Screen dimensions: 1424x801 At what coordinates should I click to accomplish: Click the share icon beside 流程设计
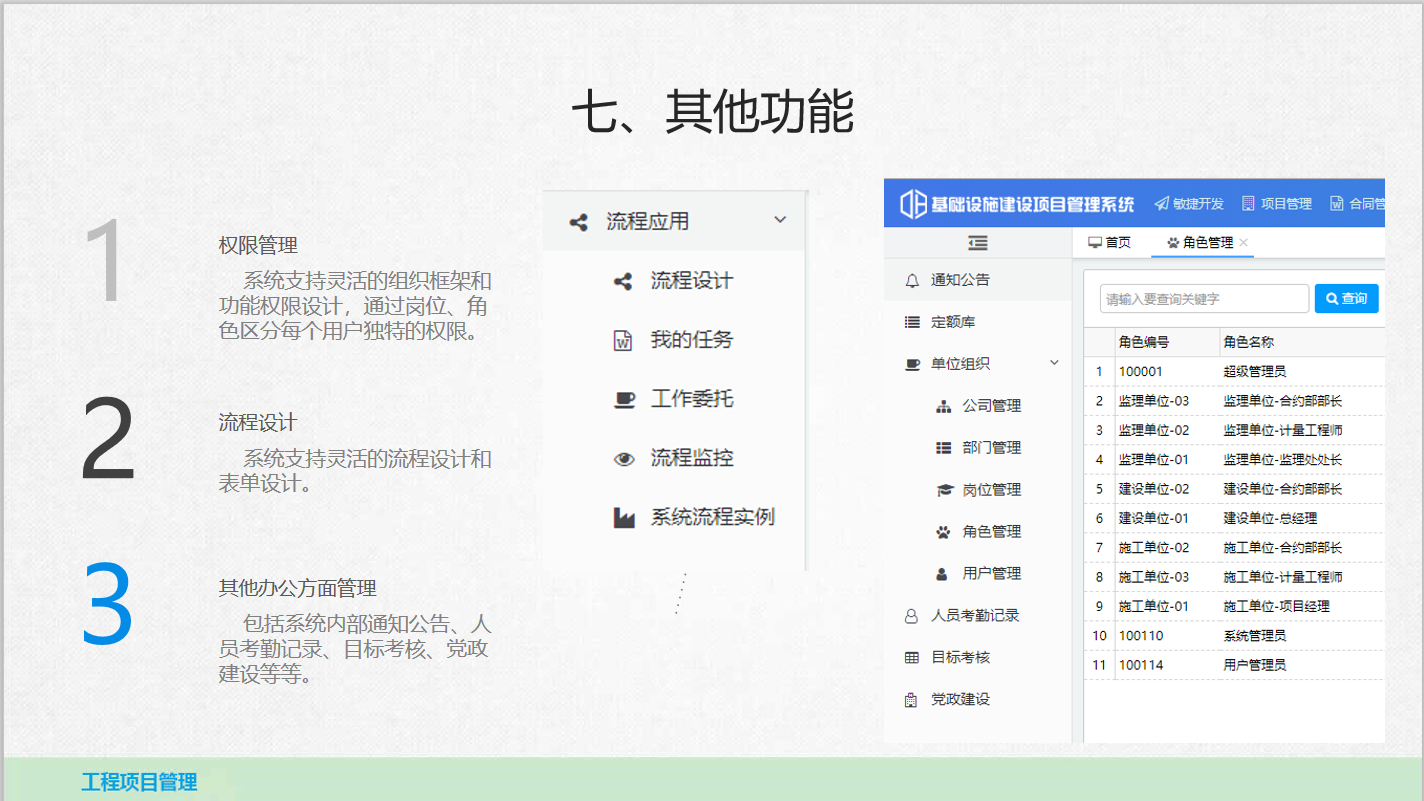point(623,282)
